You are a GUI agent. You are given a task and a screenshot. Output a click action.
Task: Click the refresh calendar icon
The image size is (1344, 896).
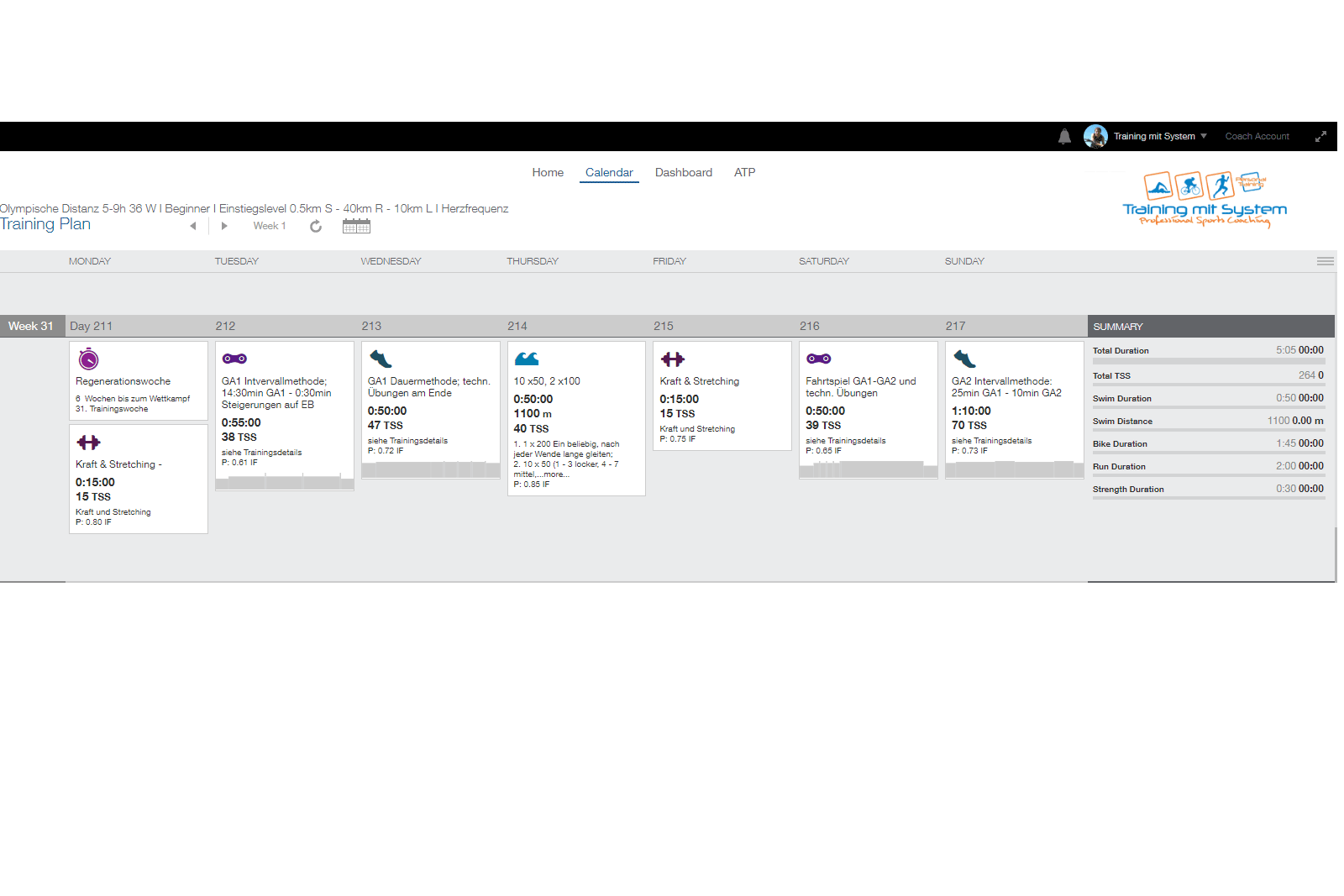click(316, 226)
